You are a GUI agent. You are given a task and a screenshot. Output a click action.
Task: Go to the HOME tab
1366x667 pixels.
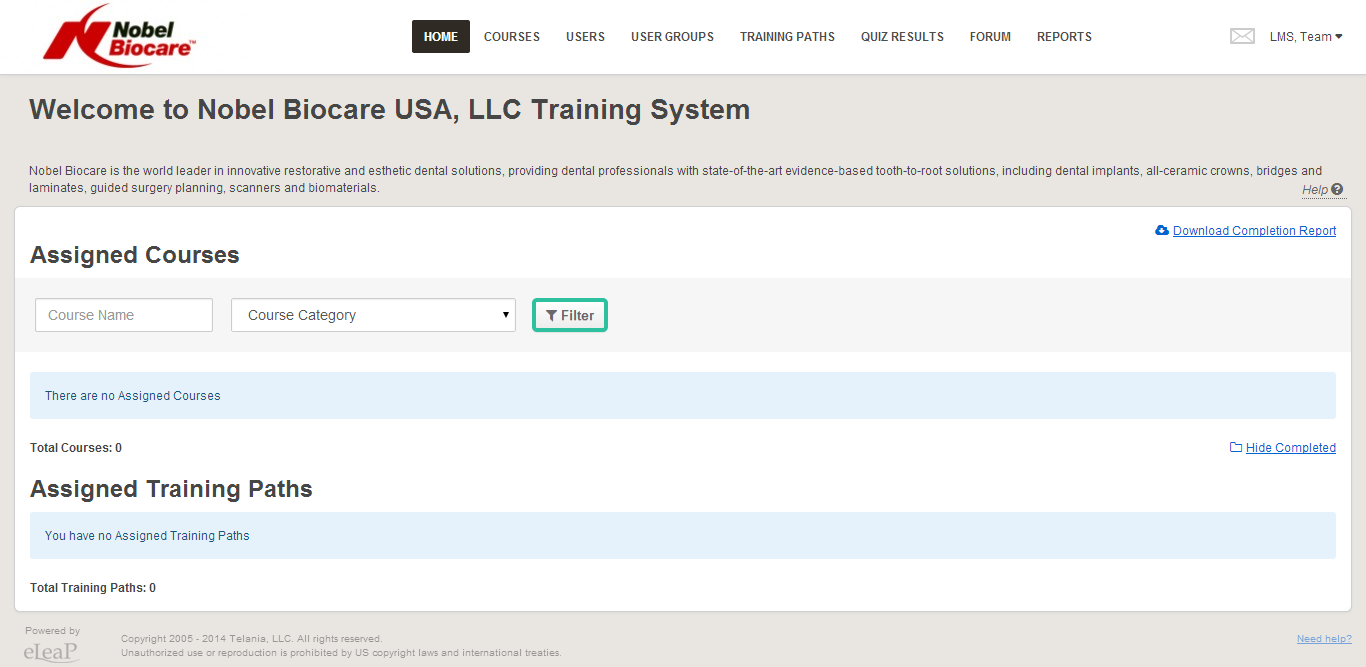(441, 37)
